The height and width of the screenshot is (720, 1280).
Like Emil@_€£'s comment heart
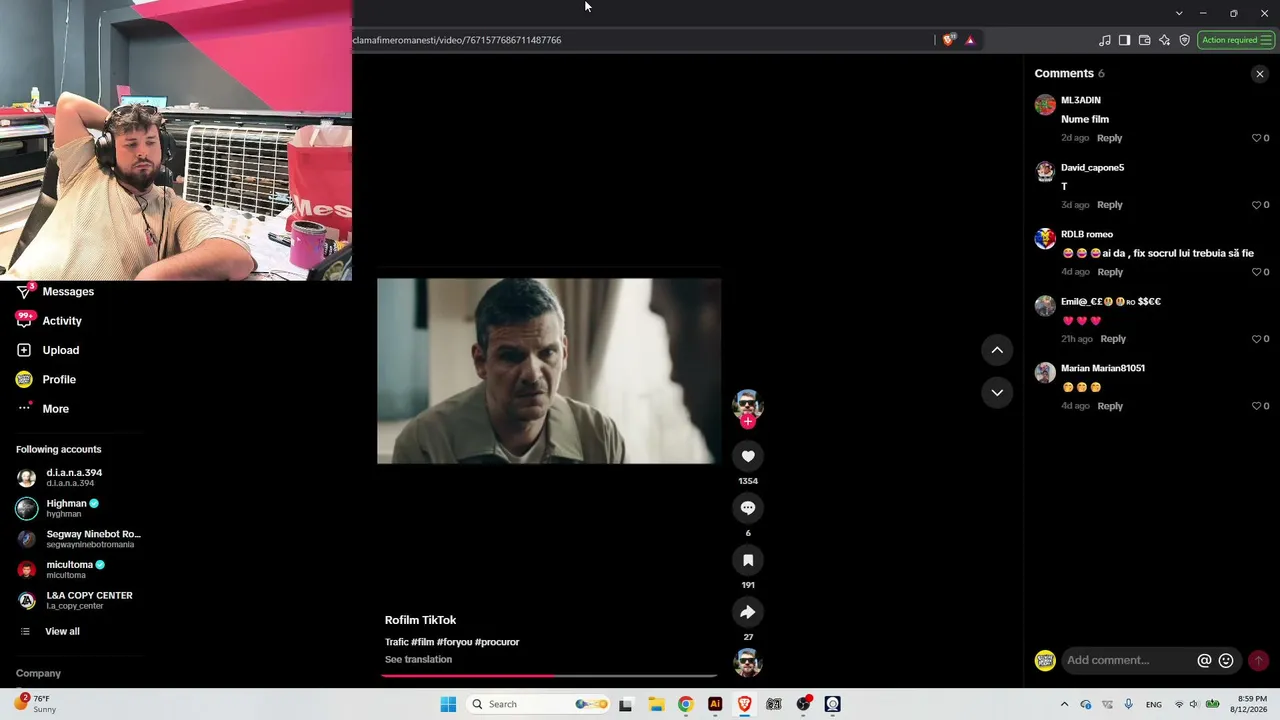pos(1257,339)
